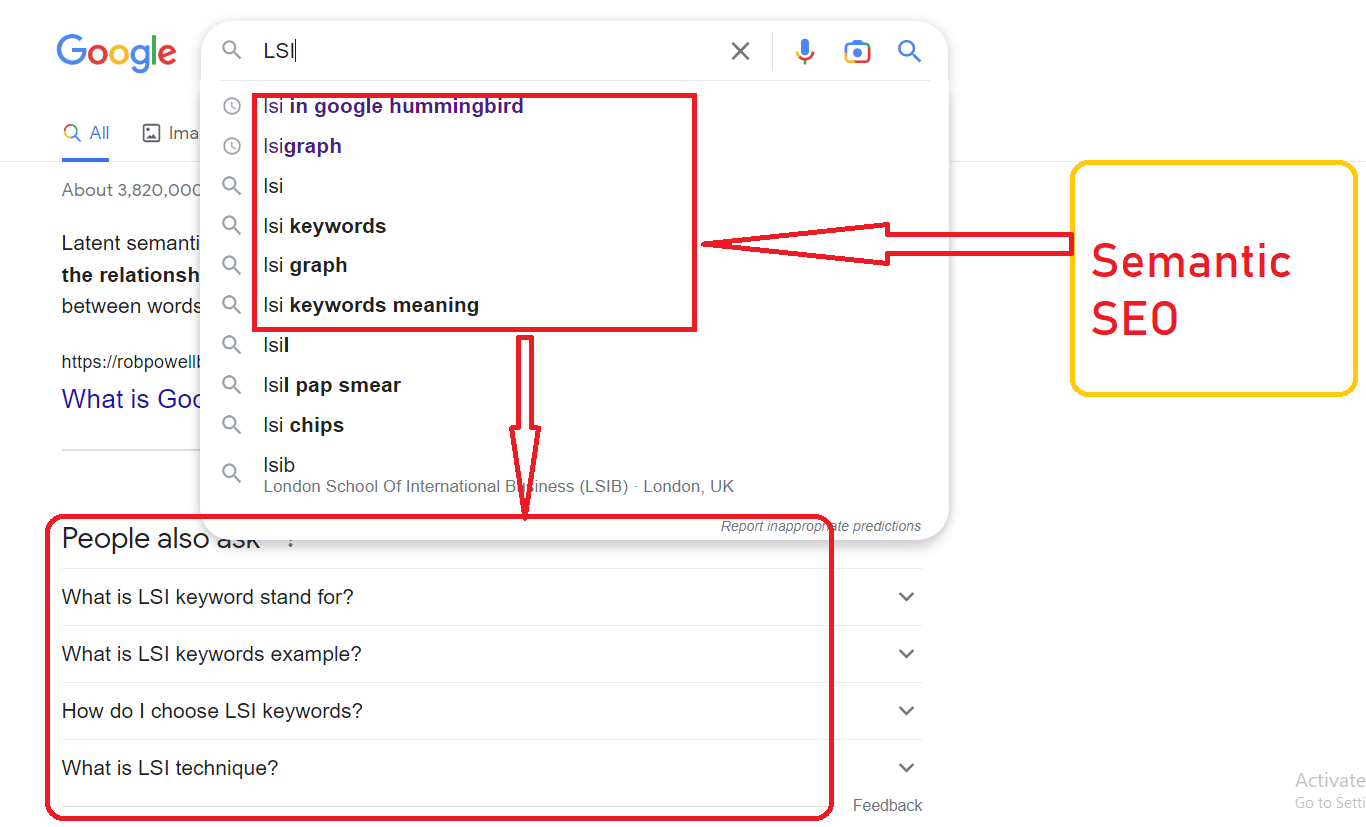Click magnifier icon beside 'lsib'
Screen dimensions: 1366x827
[232, 474]
